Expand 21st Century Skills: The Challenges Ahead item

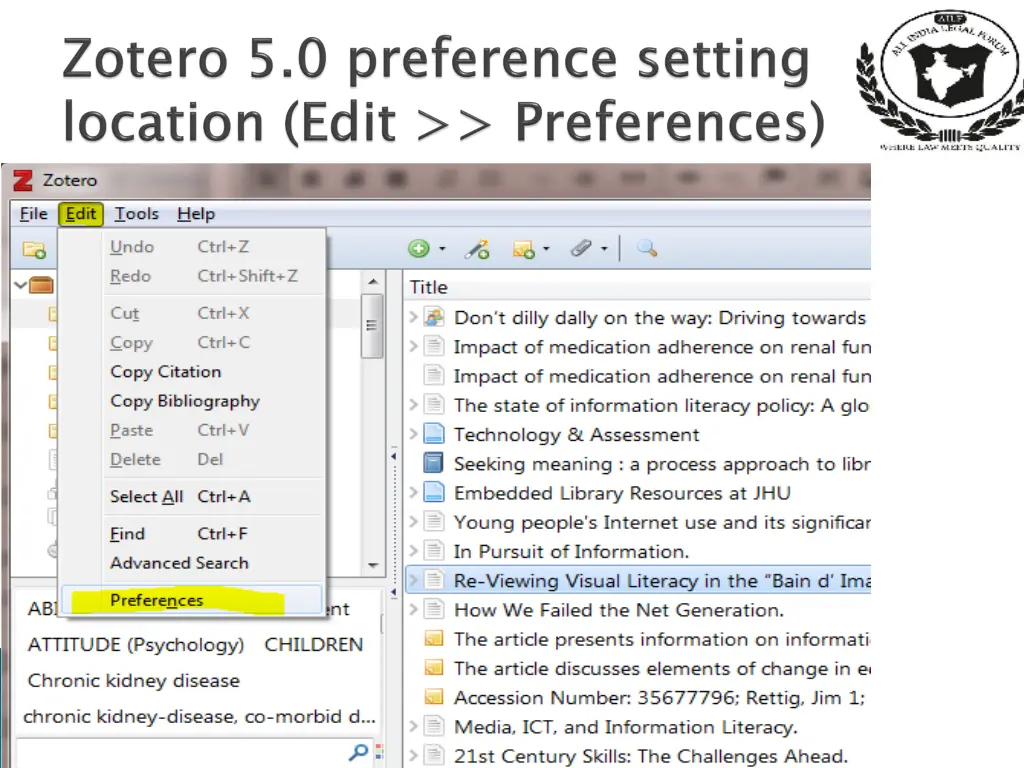click(x=413, y=755)
